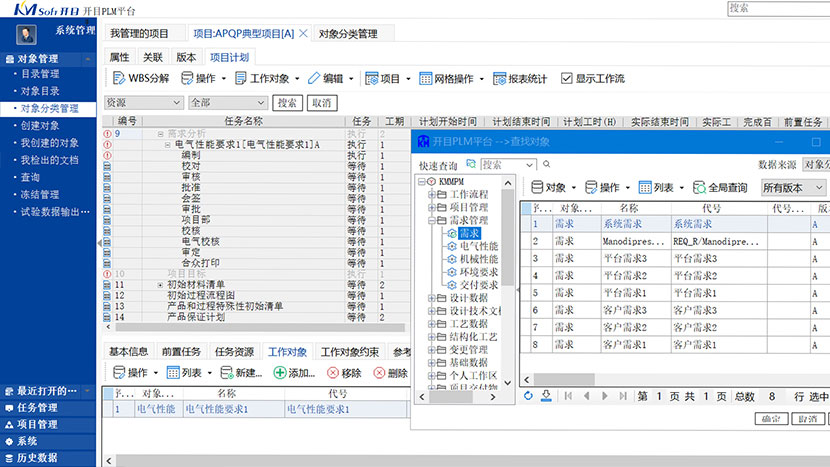Screen dimensions: 830x467
Task: Click the 搜索 search button
Action: [x=288, y=103]
